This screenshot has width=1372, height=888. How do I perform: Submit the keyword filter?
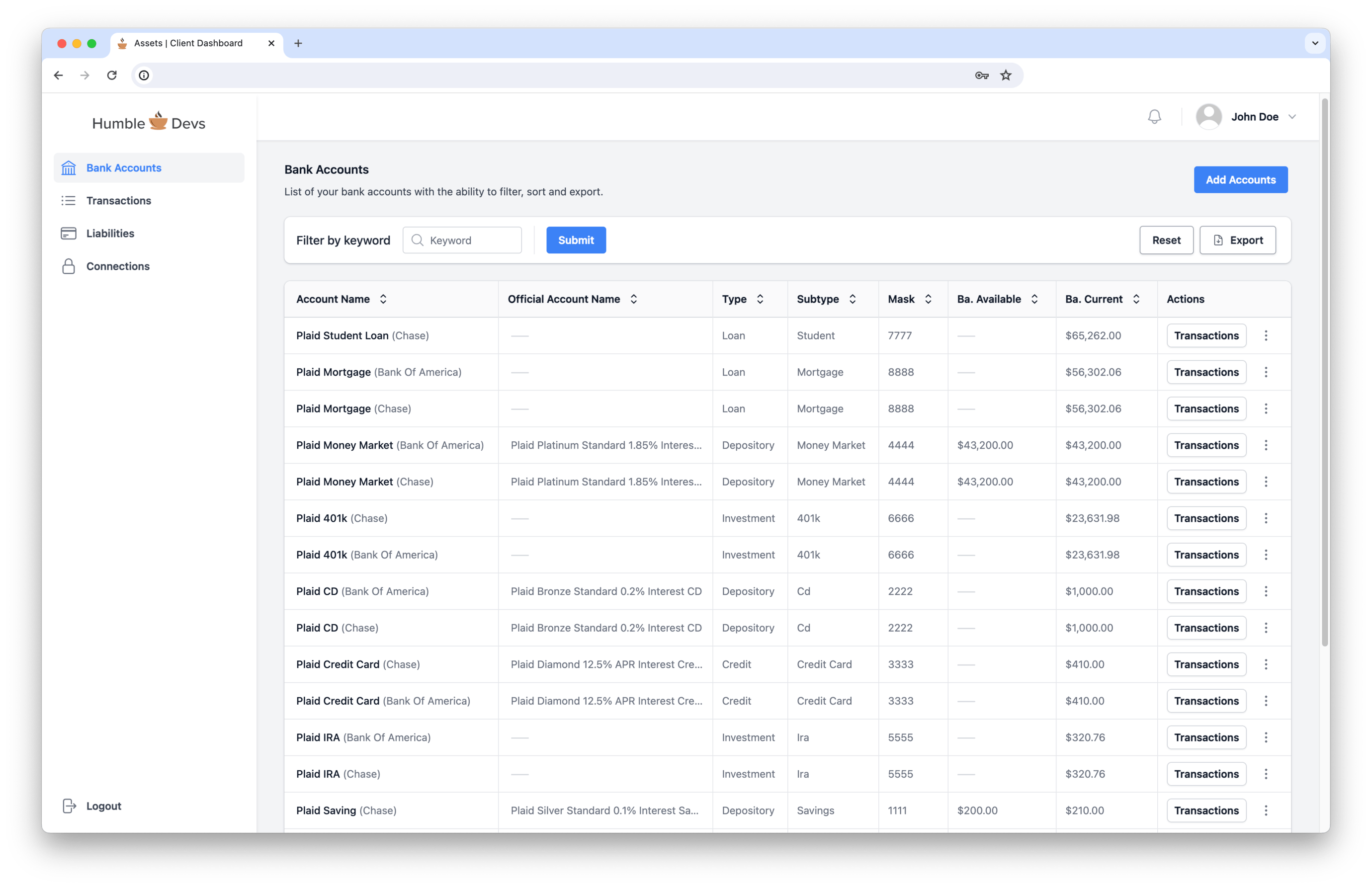click(576, 241)
